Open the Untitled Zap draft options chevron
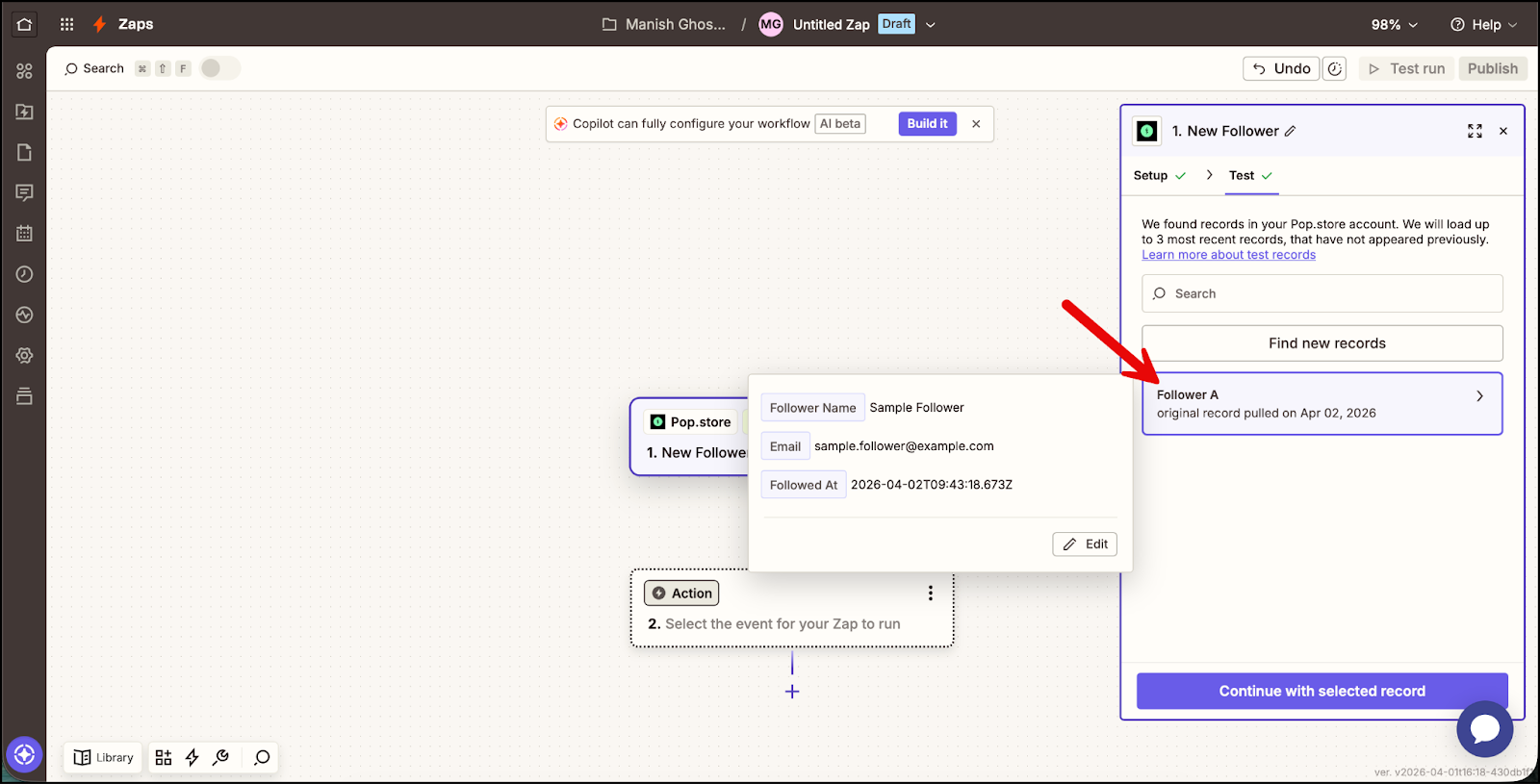 tap(931, 25)
